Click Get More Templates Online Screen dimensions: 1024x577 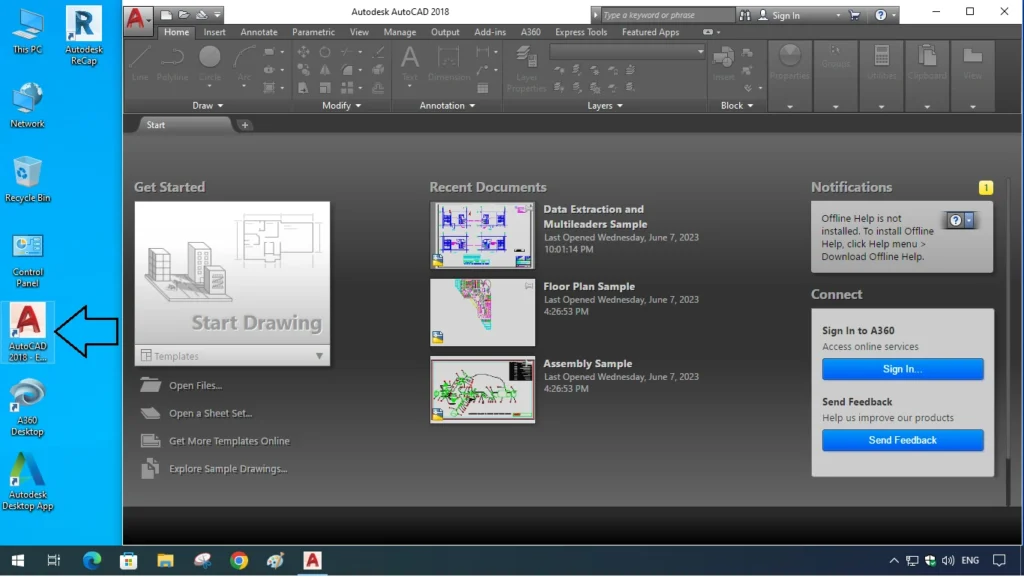229,441
